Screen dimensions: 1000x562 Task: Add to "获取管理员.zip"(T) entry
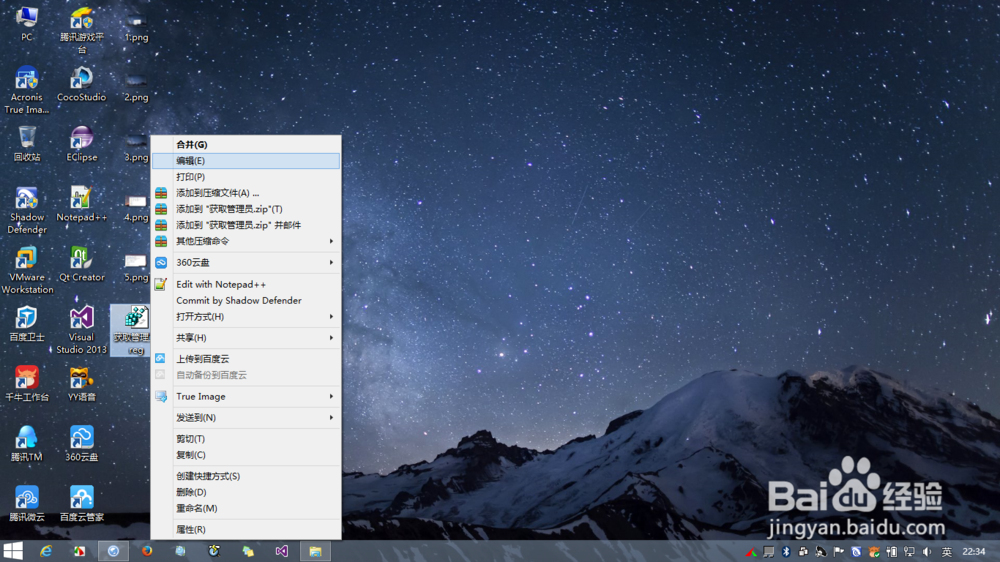click(x=246, y=209)
